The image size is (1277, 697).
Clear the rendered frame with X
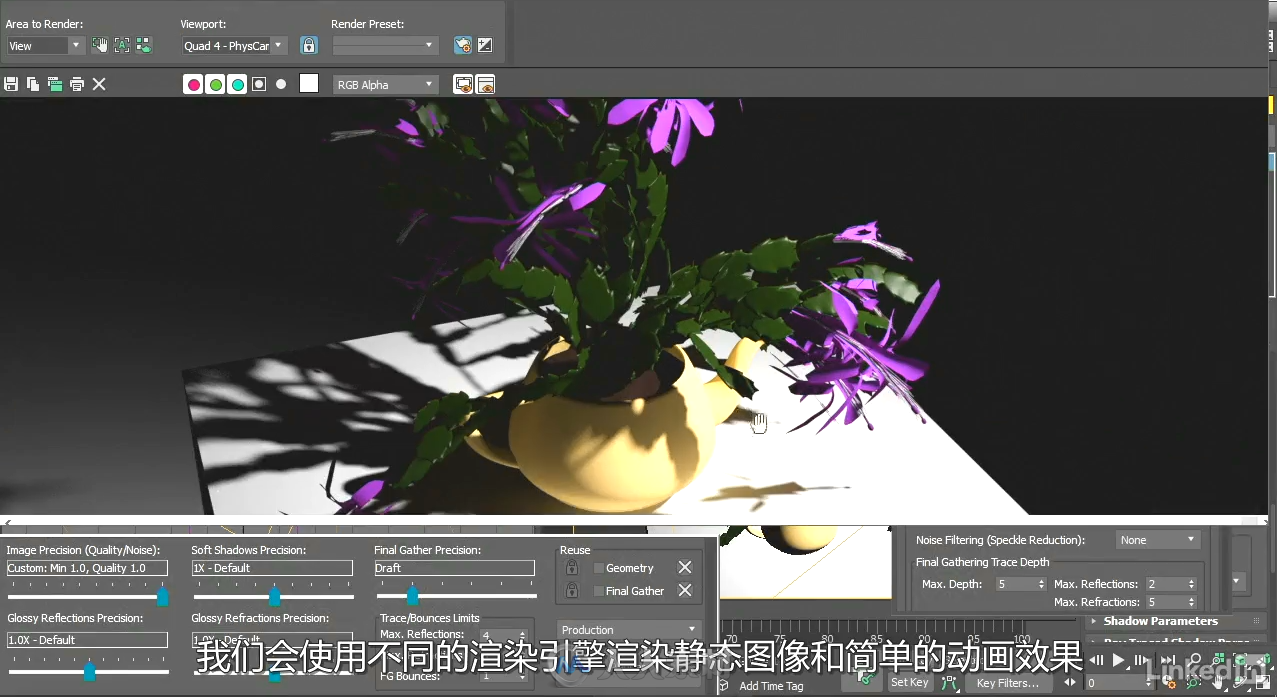[x=99, y=84]
